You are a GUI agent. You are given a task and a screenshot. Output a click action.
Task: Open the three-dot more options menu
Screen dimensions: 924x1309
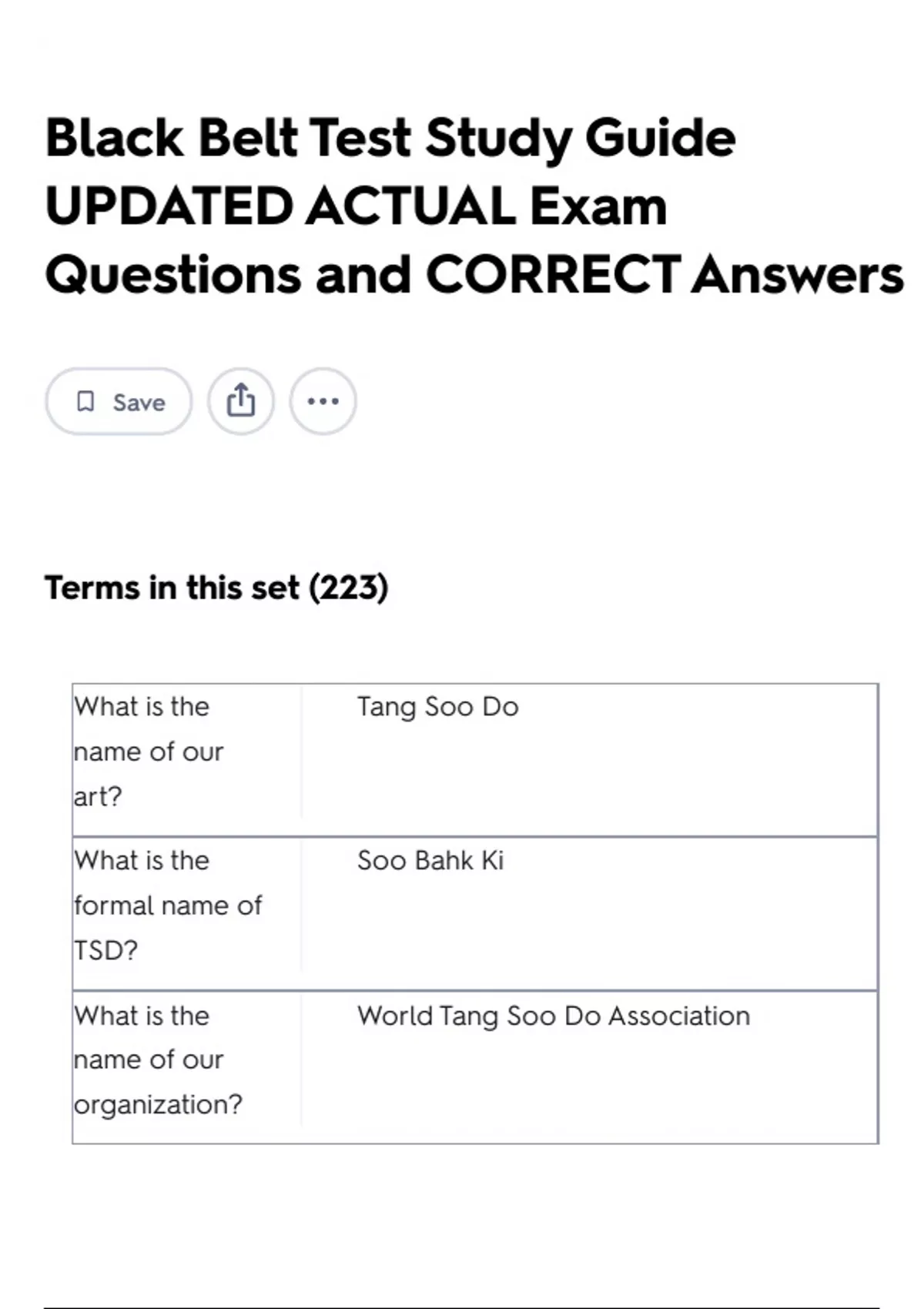click(x=323, y=401)
